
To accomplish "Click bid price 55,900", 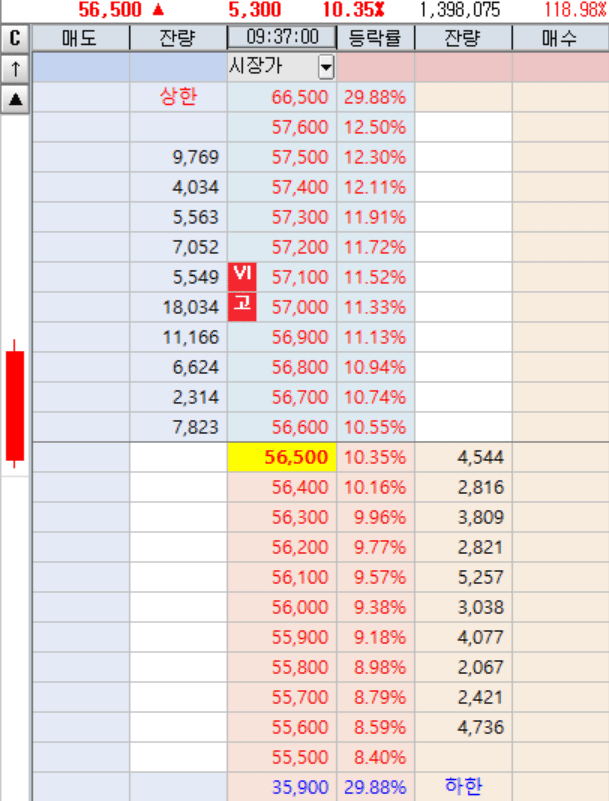I will click(x=282, y=637).
